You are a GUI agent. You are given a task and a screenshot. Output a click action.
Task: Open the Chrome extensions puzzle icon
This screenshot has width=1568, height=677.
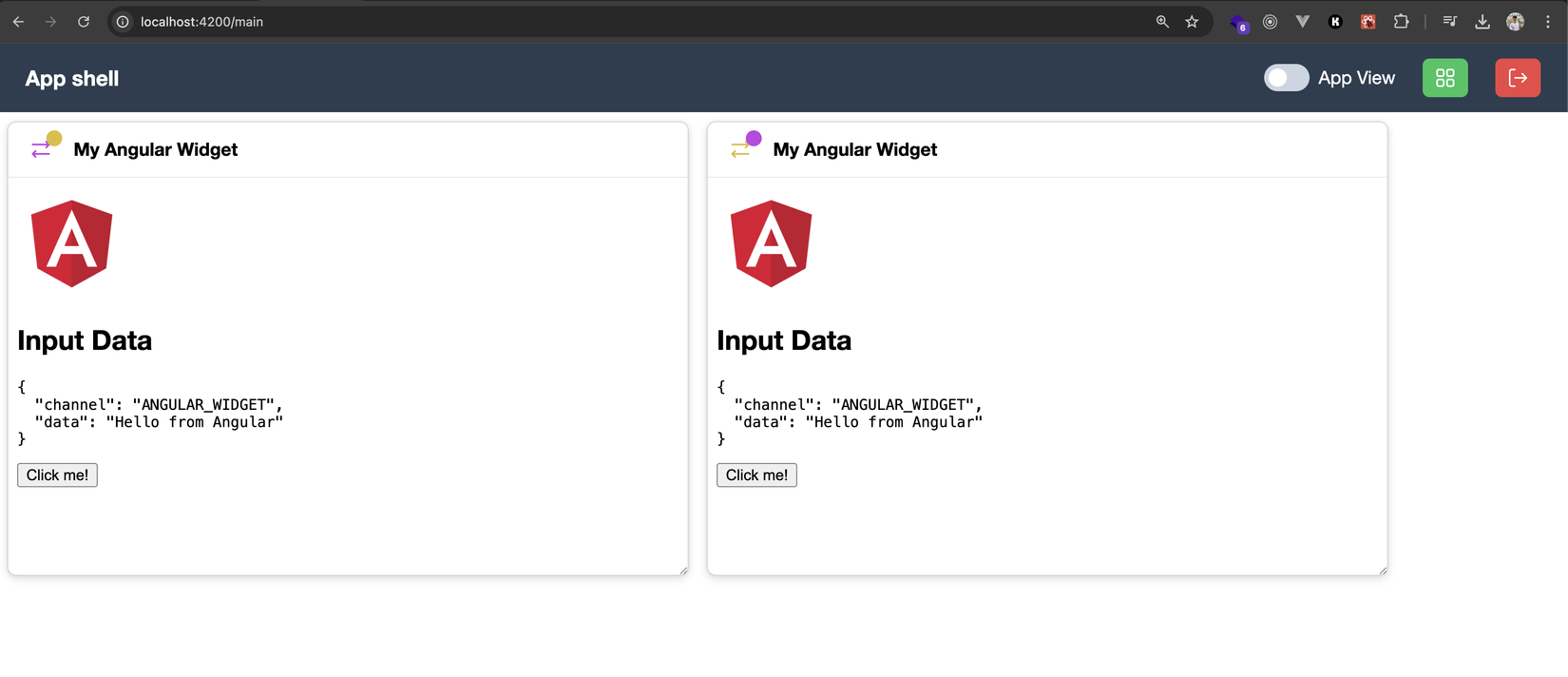1401,22
